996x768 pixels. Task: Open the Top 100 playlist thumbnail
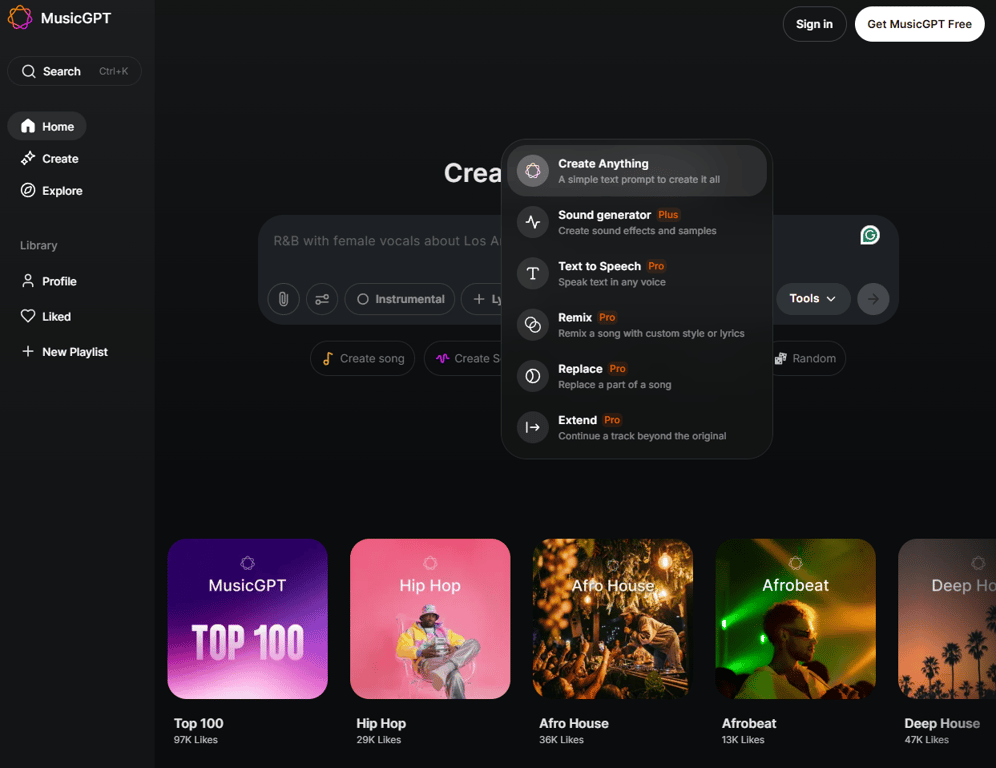tap(248, 619)
